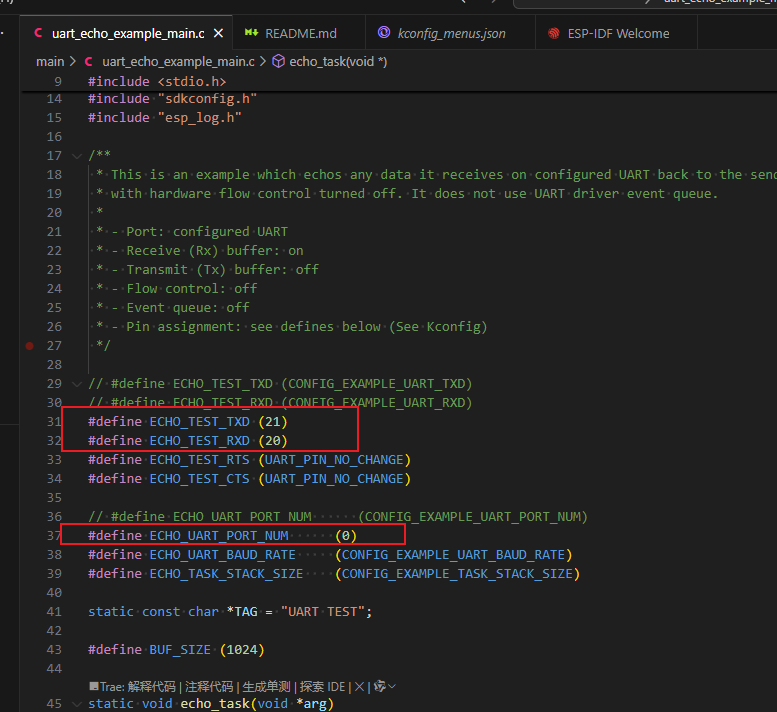The height and width of the screenshot is (712, 777).
Task: Toggle the breakpoint on line 27
Action: pyautogui.click(x=30, y=346)
